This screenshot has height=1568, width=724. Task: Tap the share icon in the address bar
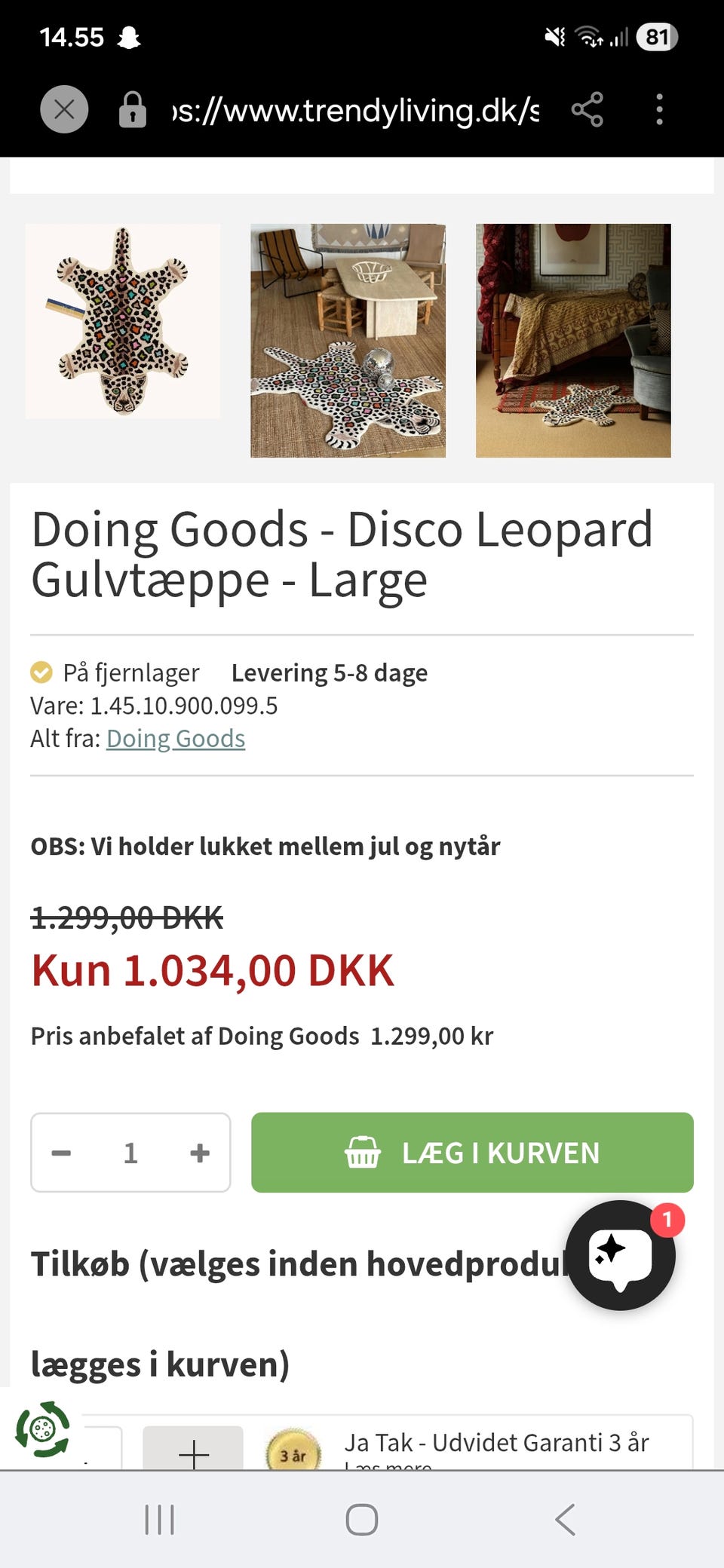pyautogui.click(x=587, y=110)
